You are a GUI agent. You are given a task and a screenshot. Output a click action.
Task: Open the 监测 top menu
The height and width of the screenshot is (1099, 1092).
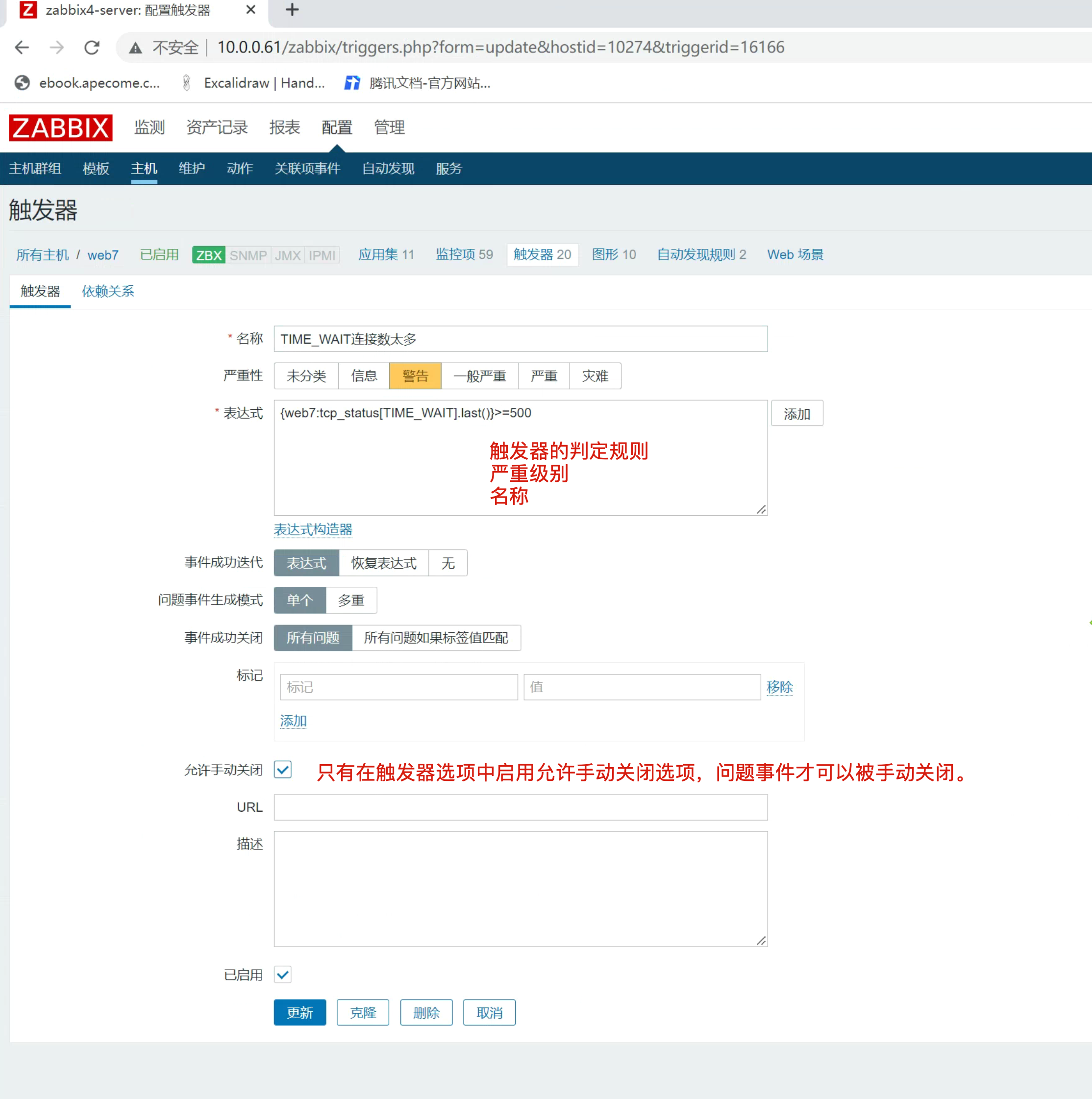[x=149, y=127]
